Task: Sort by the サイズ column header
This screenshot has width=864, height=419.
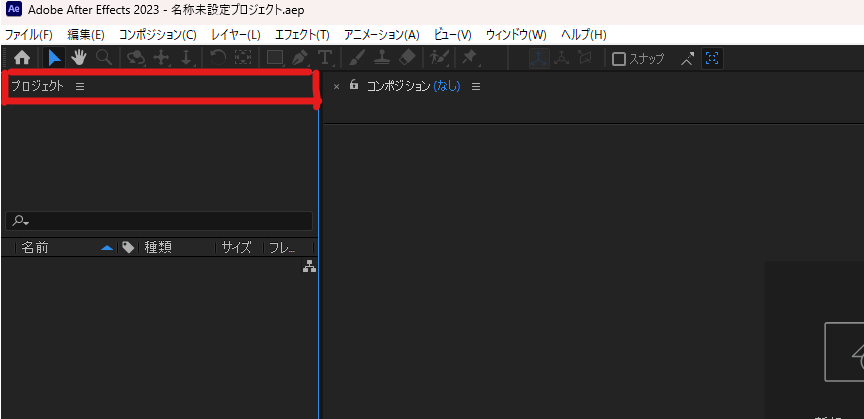Action: (236, 248)
